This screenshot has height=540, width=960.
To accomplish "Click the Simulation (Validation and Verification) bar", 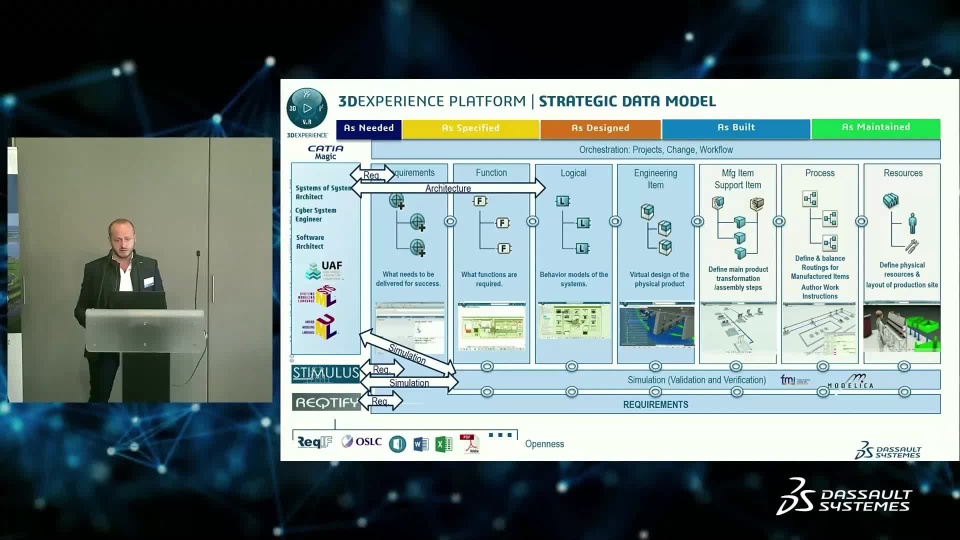I will (696, 380).
